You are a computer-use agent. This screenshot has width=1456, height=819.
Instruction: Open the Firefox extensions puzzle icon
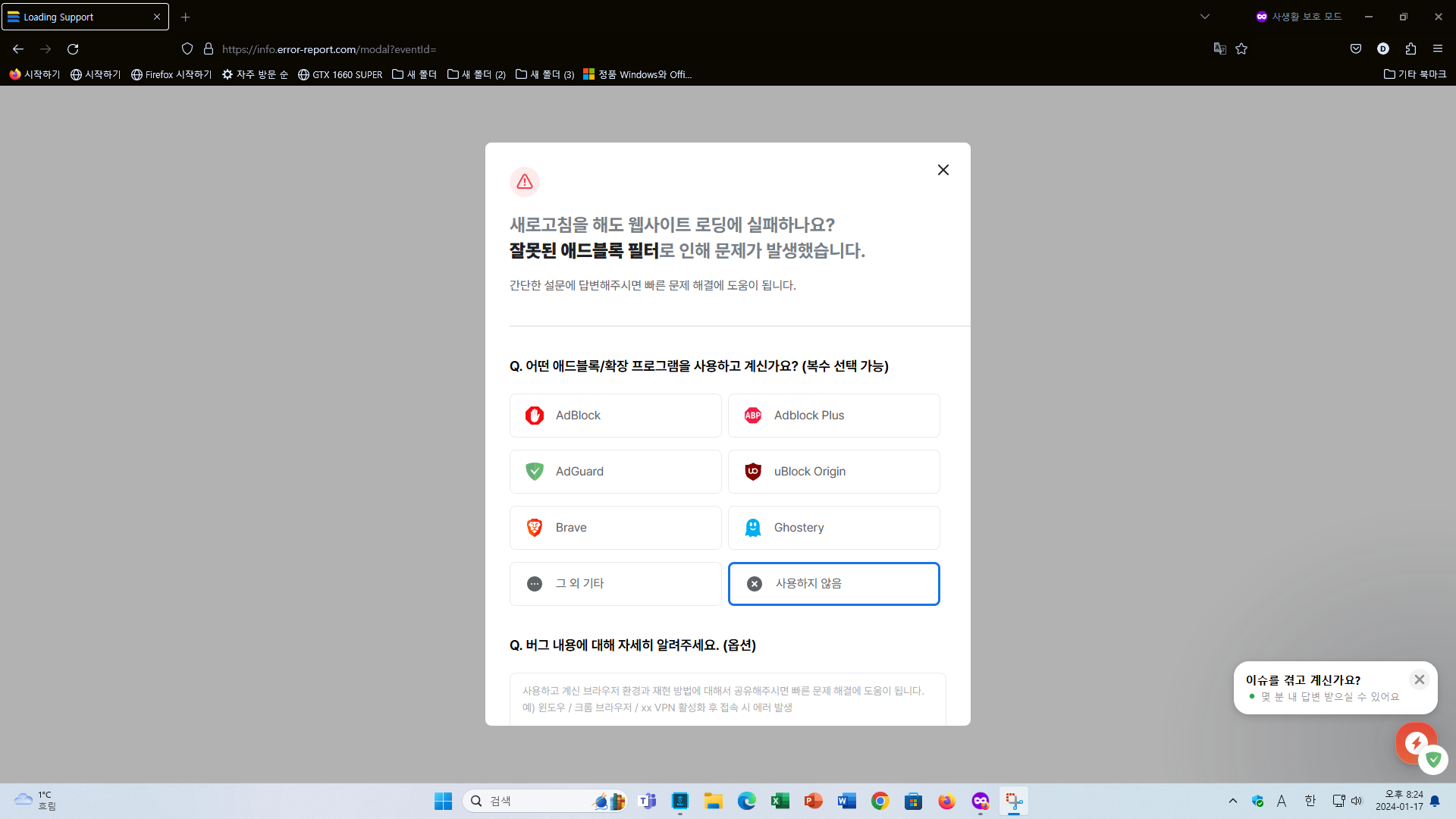pyautogui.click(x=1410, y=49)
